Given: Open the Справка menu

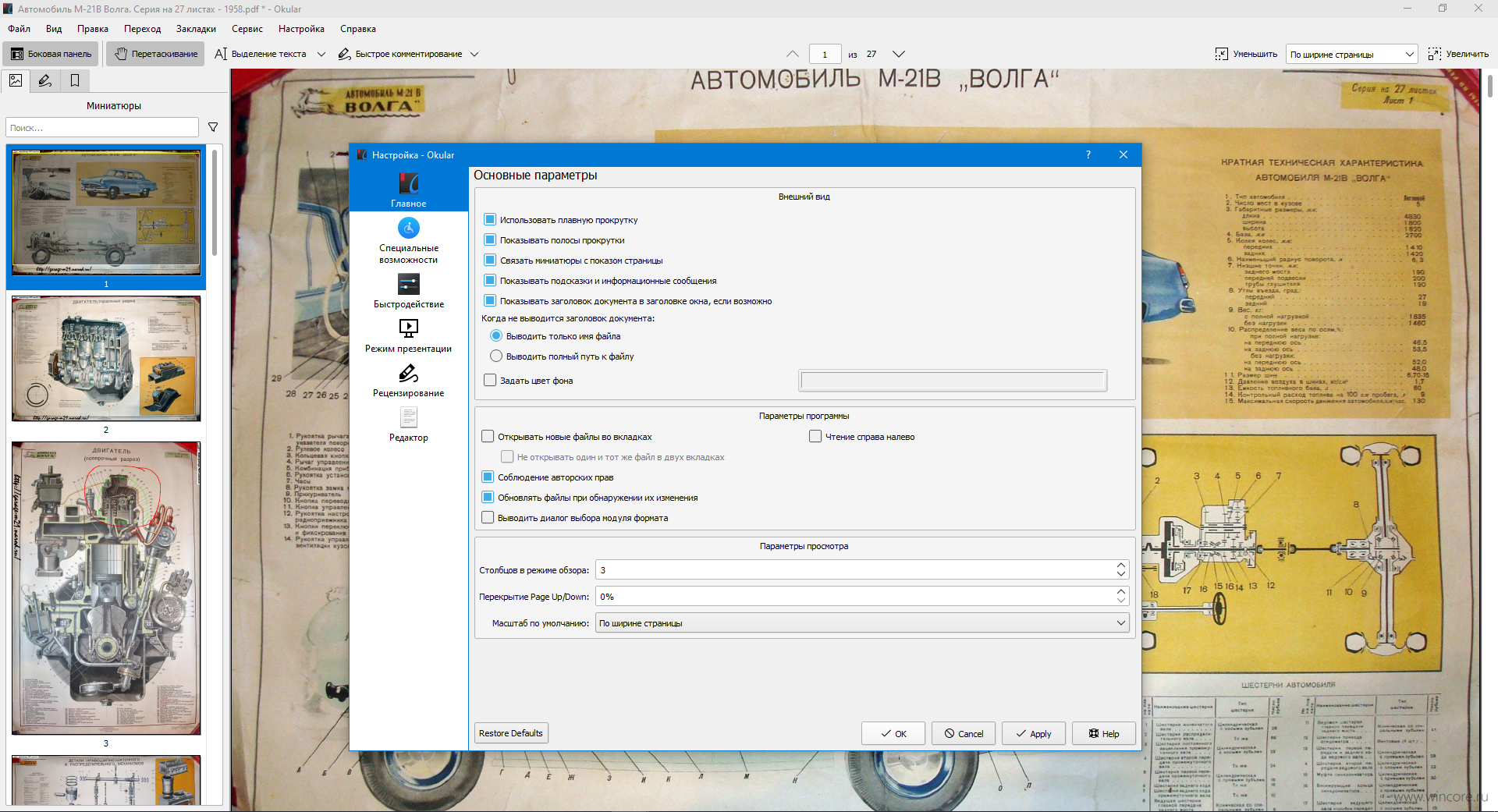Looking at the screenshot, I should pyautogui.click(x=358, y=29).
